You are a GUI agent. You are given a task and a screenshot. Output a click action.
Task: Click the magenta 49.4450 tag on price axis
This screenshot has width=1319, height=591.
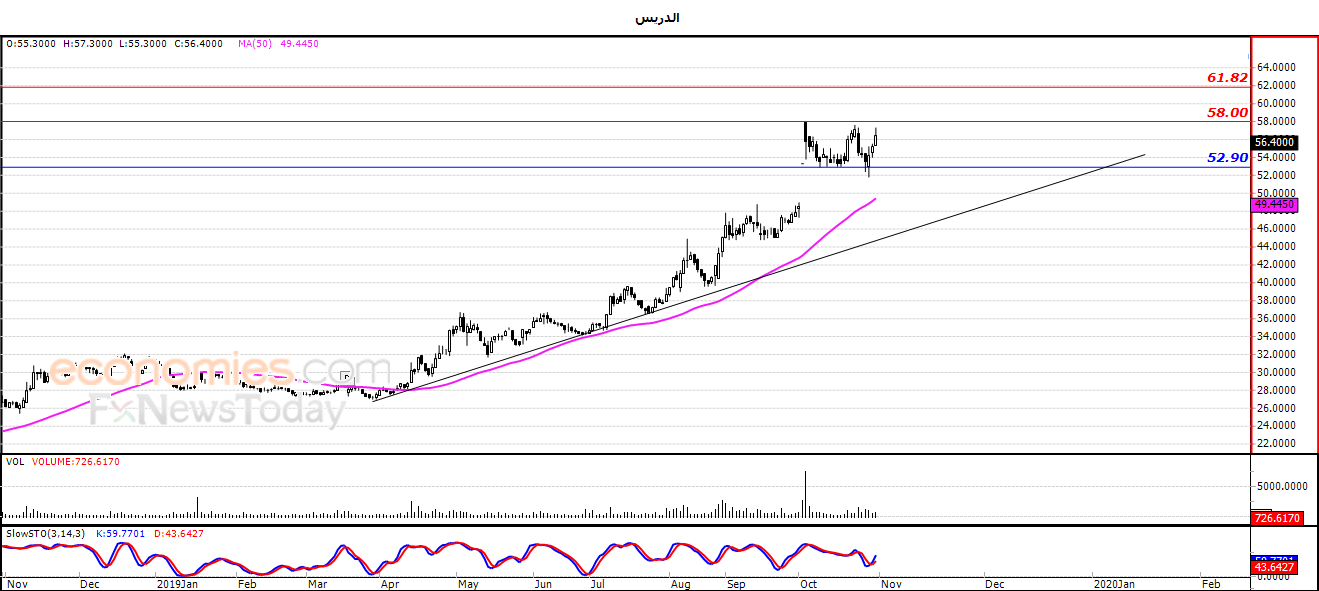point(1275,204)
